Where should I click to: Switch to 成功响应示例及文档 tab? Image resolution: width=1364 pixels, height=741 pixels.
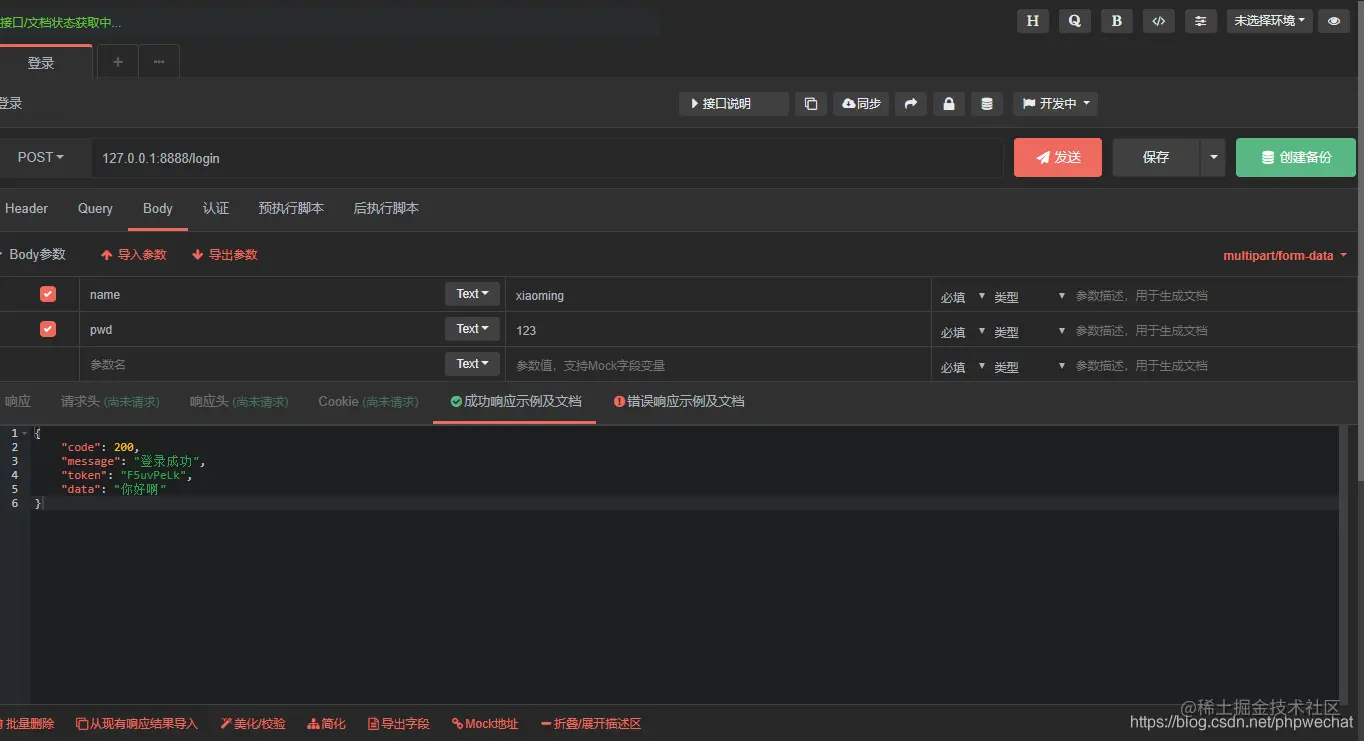click(515, 401)
